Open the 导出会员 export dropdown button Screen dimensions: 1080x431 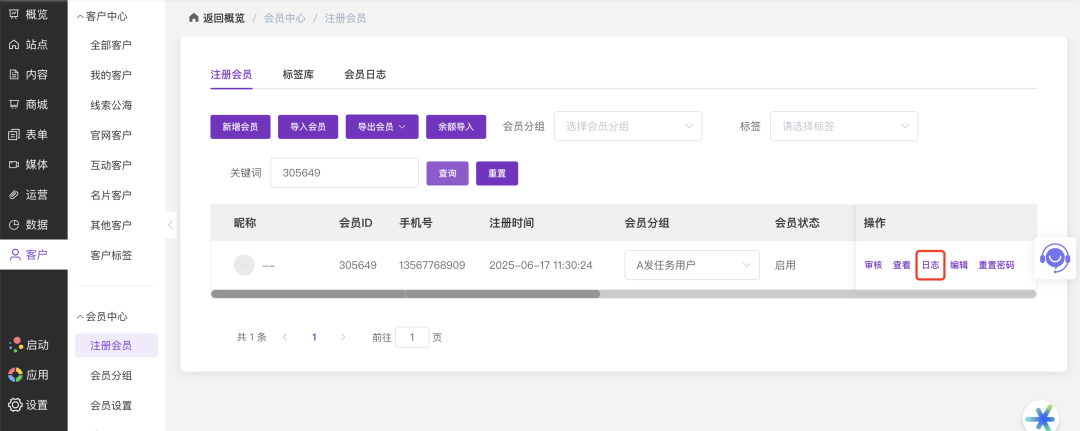click(x=382, y=127)
